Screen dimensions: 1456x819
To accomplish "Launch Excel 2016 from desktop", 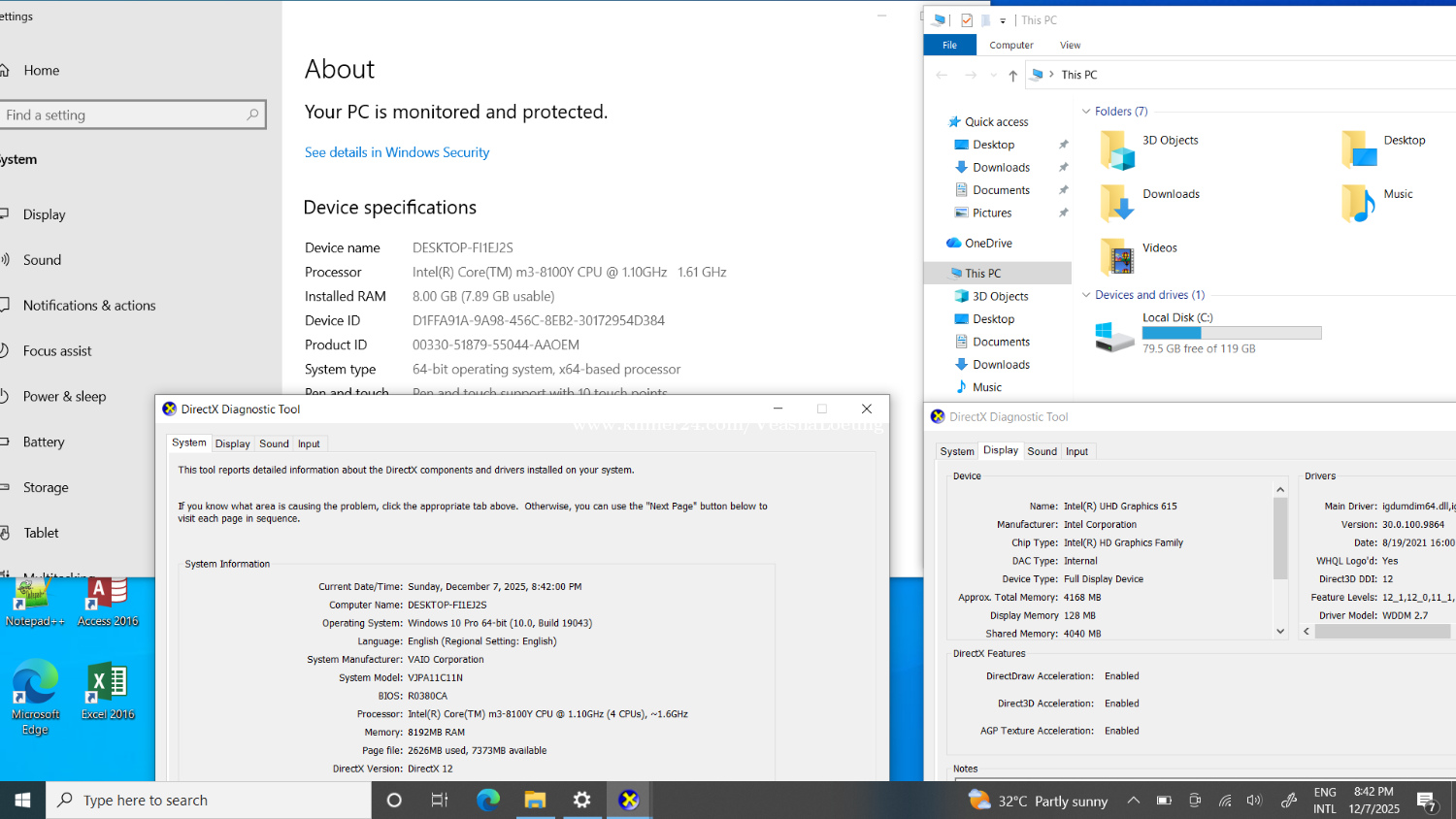I will 108,690.
